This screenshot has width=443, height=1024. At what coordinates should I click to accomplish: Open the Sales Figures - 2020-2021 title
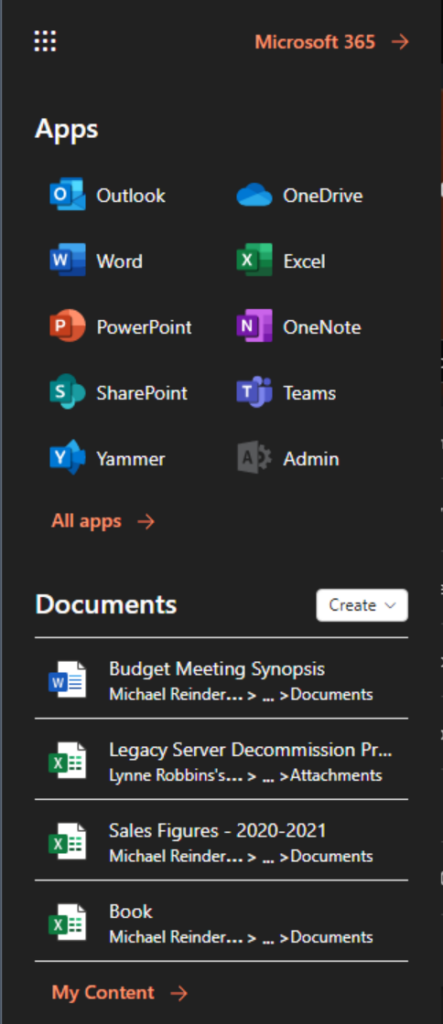coord(218,831)
